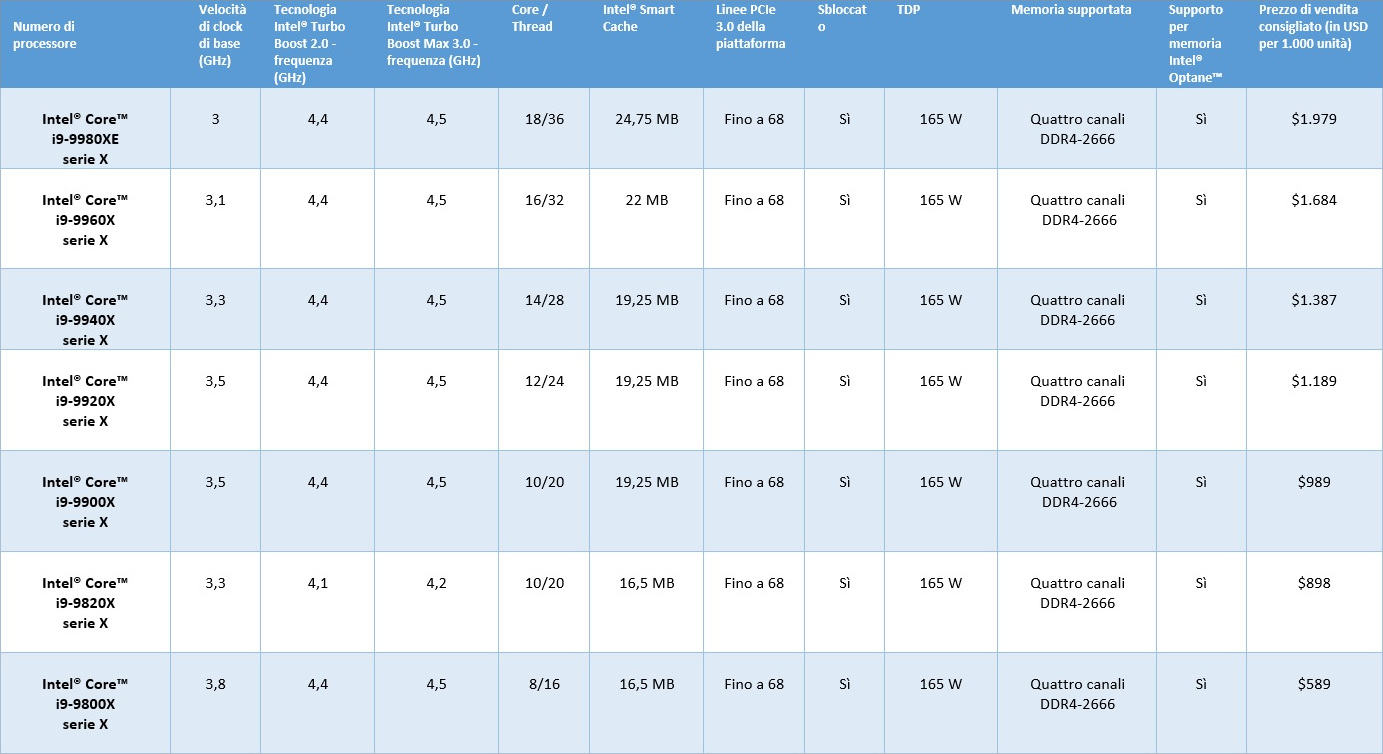Select the Intel Core i9-9900X processor name
The image size is (1383, 754).
click(85, 502)
